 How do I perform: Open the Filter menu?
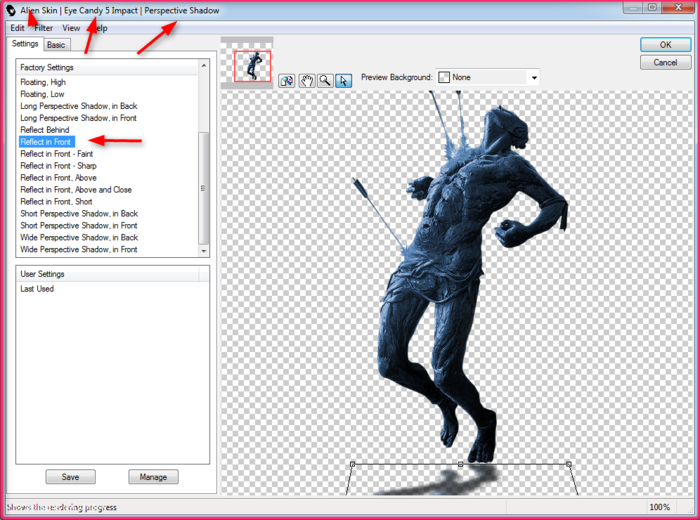point(44,28)
